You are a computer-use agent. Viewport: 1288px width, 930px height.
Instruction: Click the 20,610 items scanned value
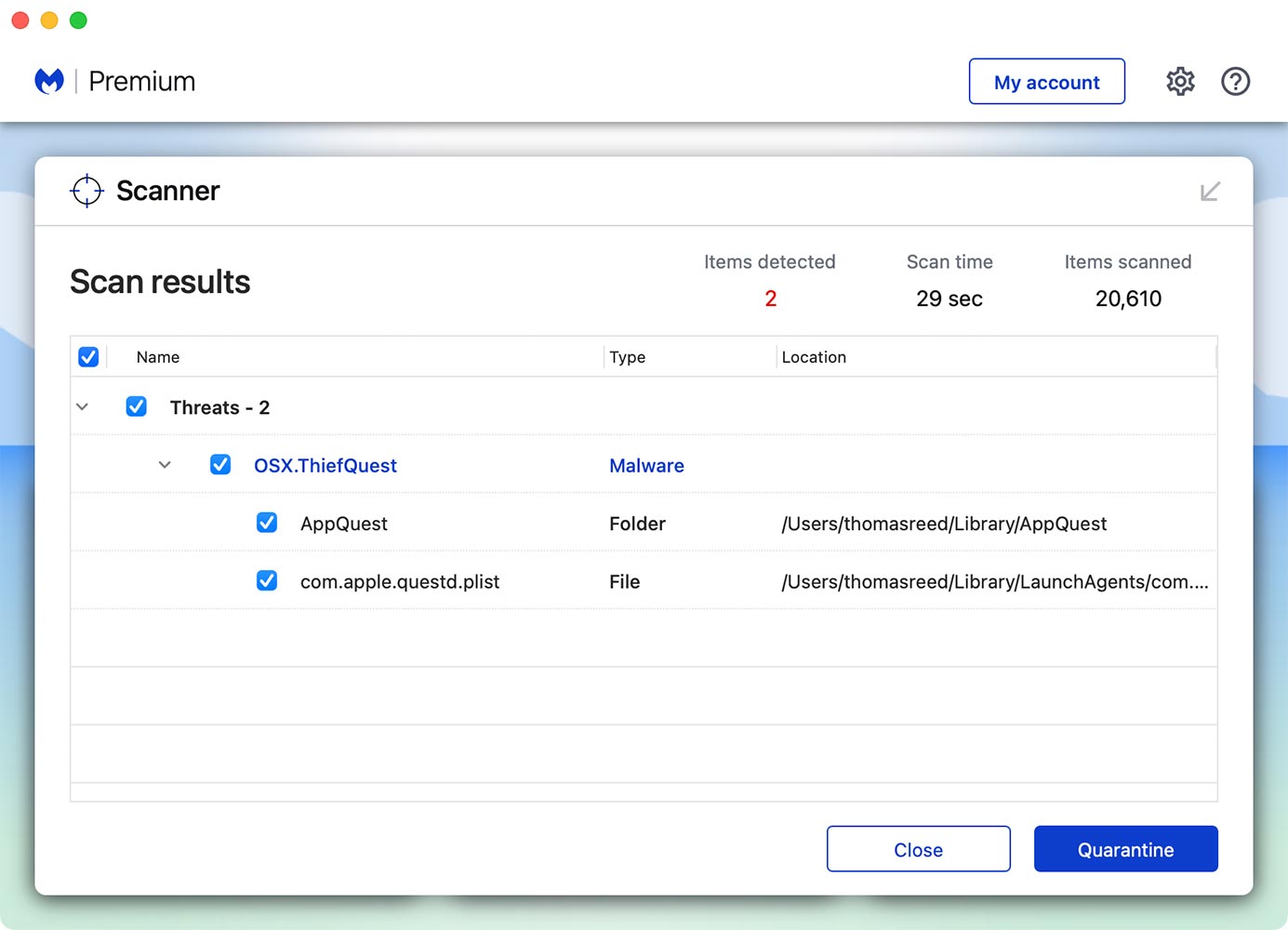[1128, 299]
